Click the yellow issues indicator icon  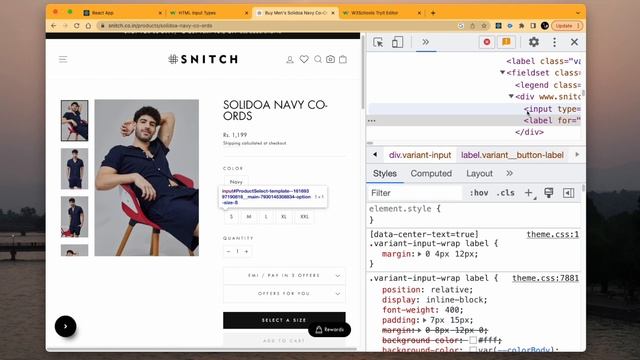tap(506, 42)
